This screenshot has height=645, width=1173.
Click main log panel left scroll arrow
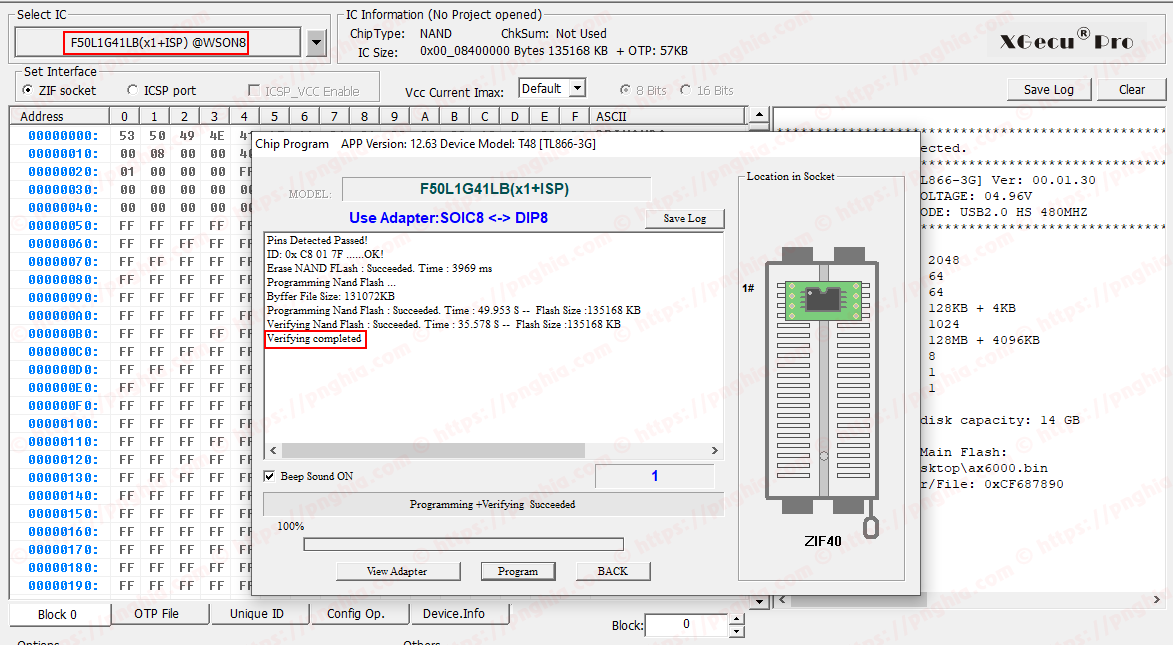click(782, 599)
